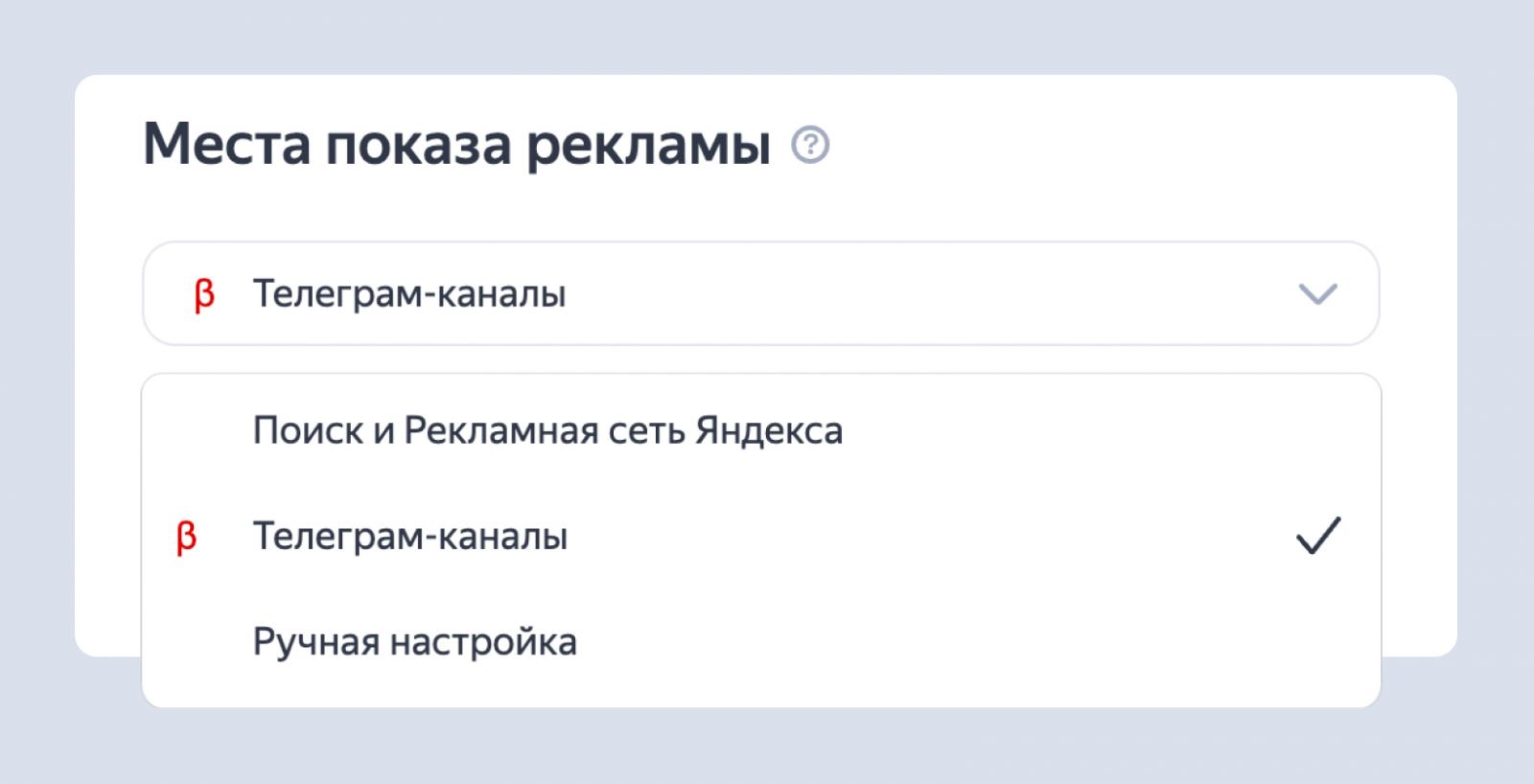Click the word показа in the heading
The width and height of the screenshot is (1534, 784).
tap(418, 146)
